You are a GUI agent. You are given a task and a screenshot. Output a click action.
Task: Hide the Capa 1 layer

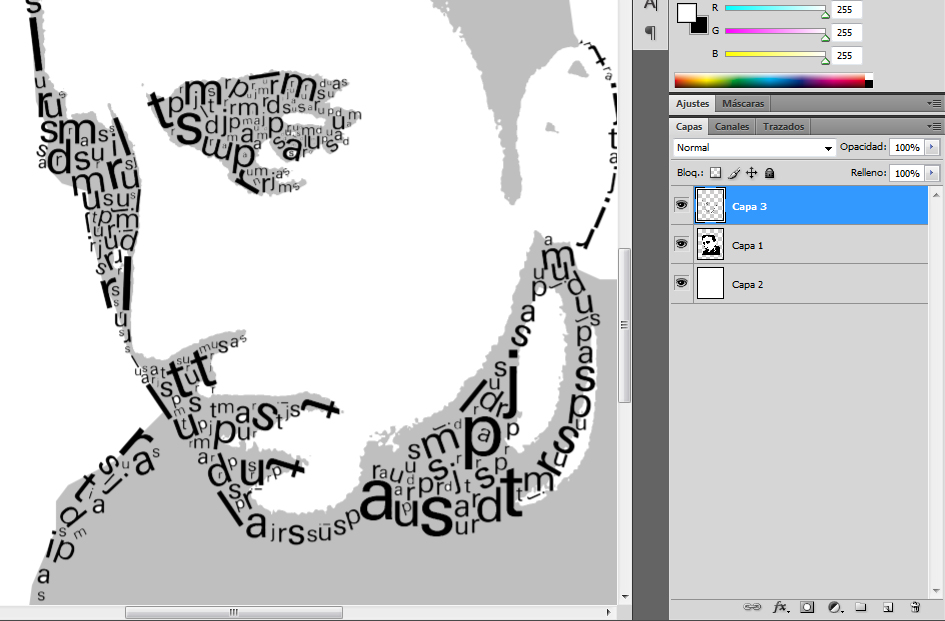[x=682, y=244]
